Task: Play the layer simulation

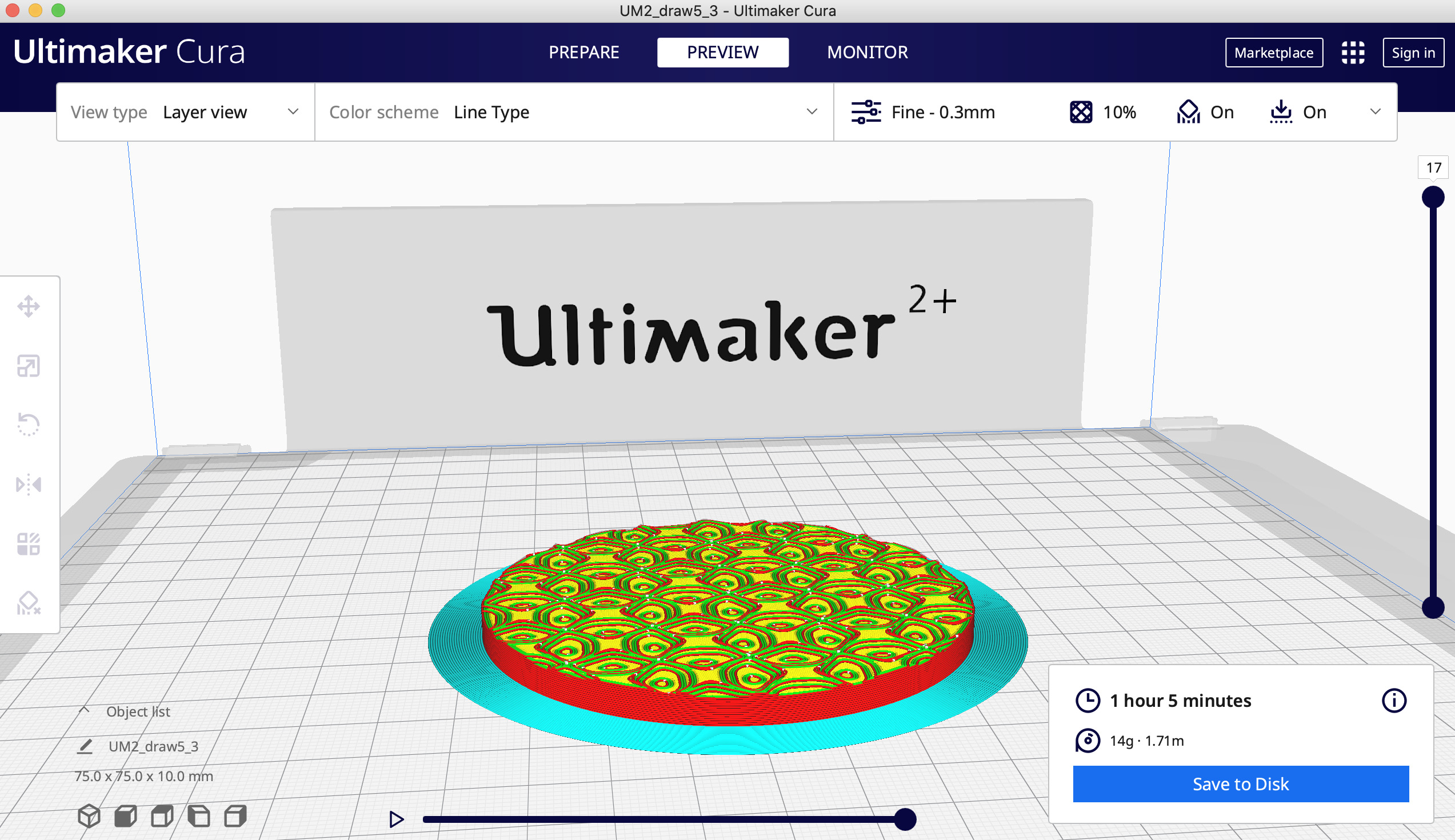Action: pyautogui.click(x=397, y=819)
